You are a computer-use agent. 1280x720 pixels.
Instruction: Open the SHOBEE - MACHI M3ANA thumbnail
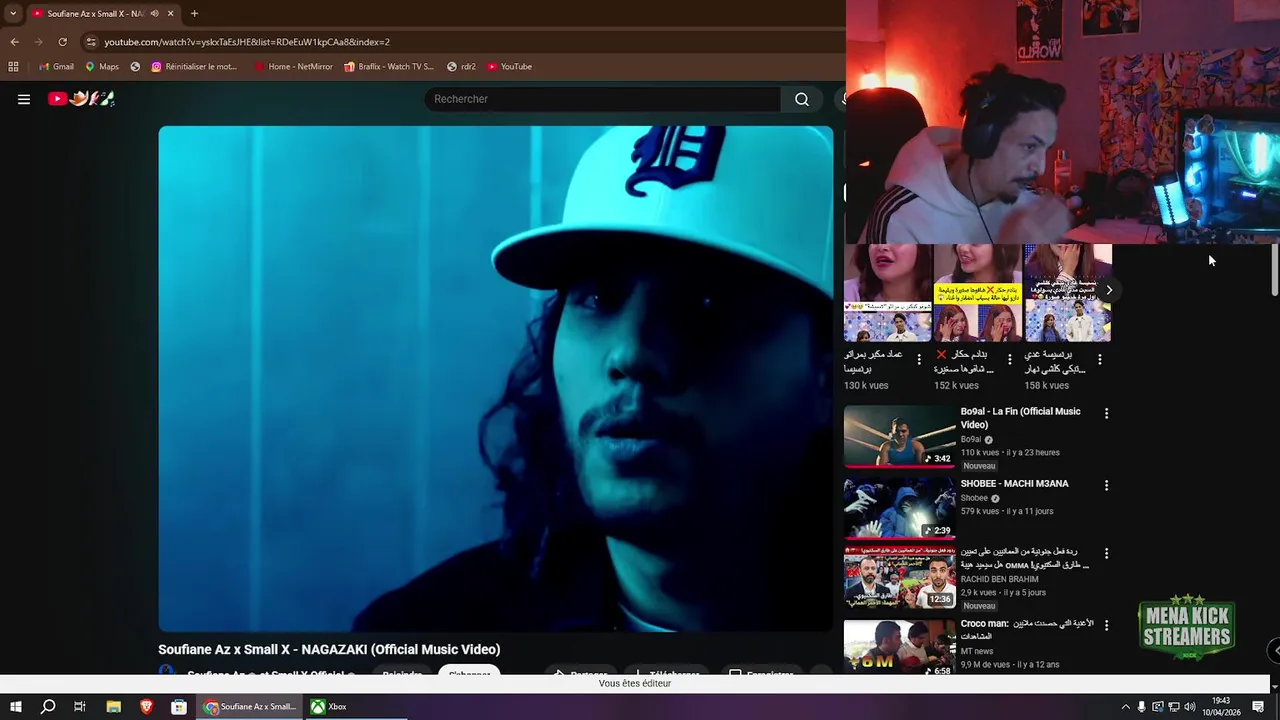point(899,508)
